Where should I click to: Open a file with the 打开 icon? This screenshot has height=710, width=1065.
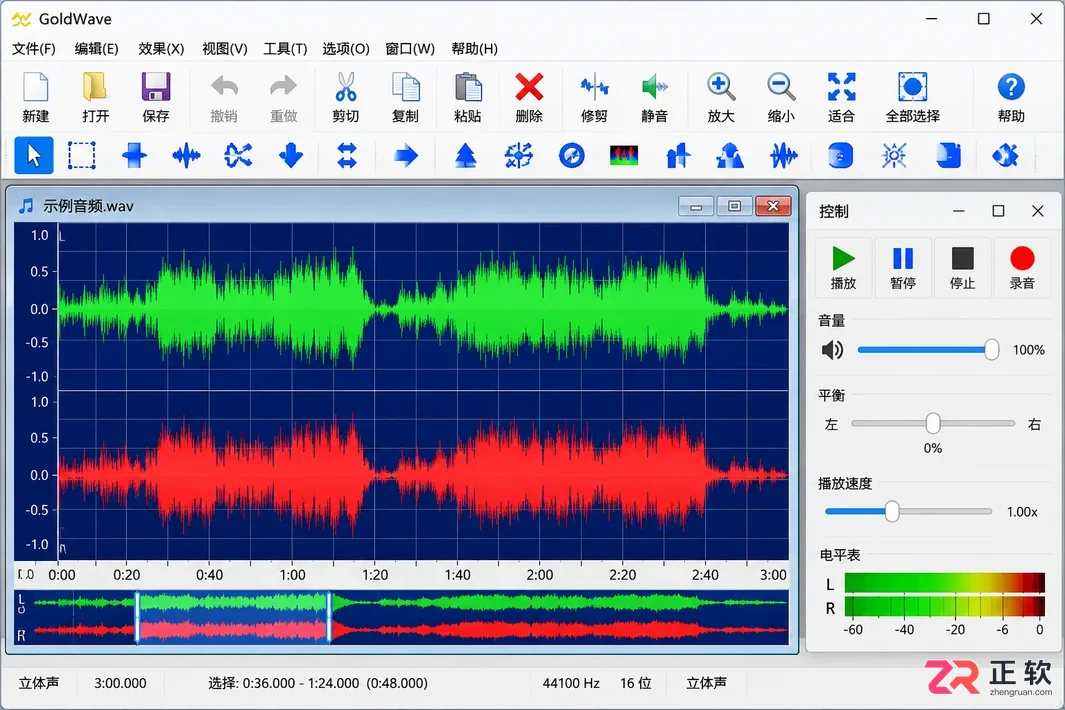tap(95, 87)
